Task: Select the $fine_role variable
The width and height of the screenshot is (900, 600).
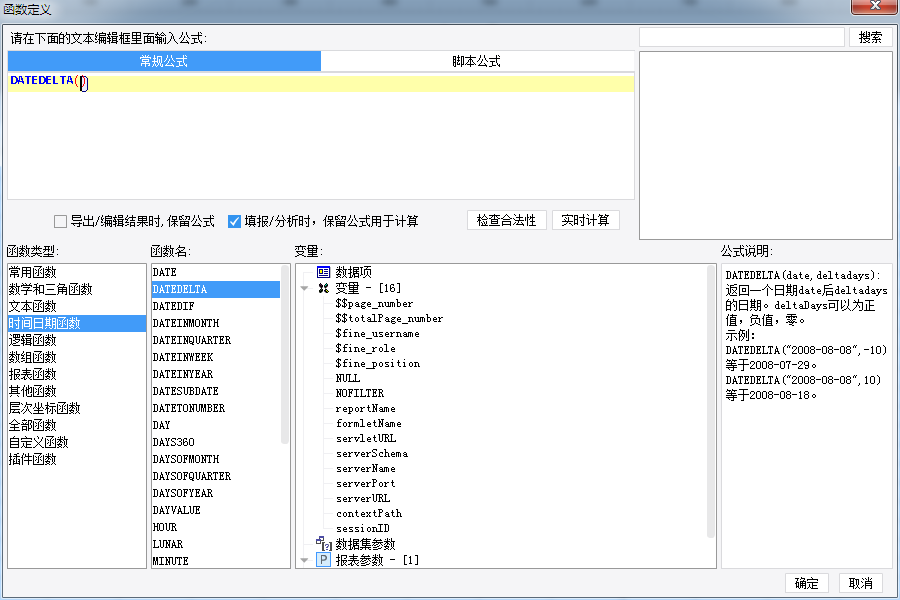Action: pos(366,349)
